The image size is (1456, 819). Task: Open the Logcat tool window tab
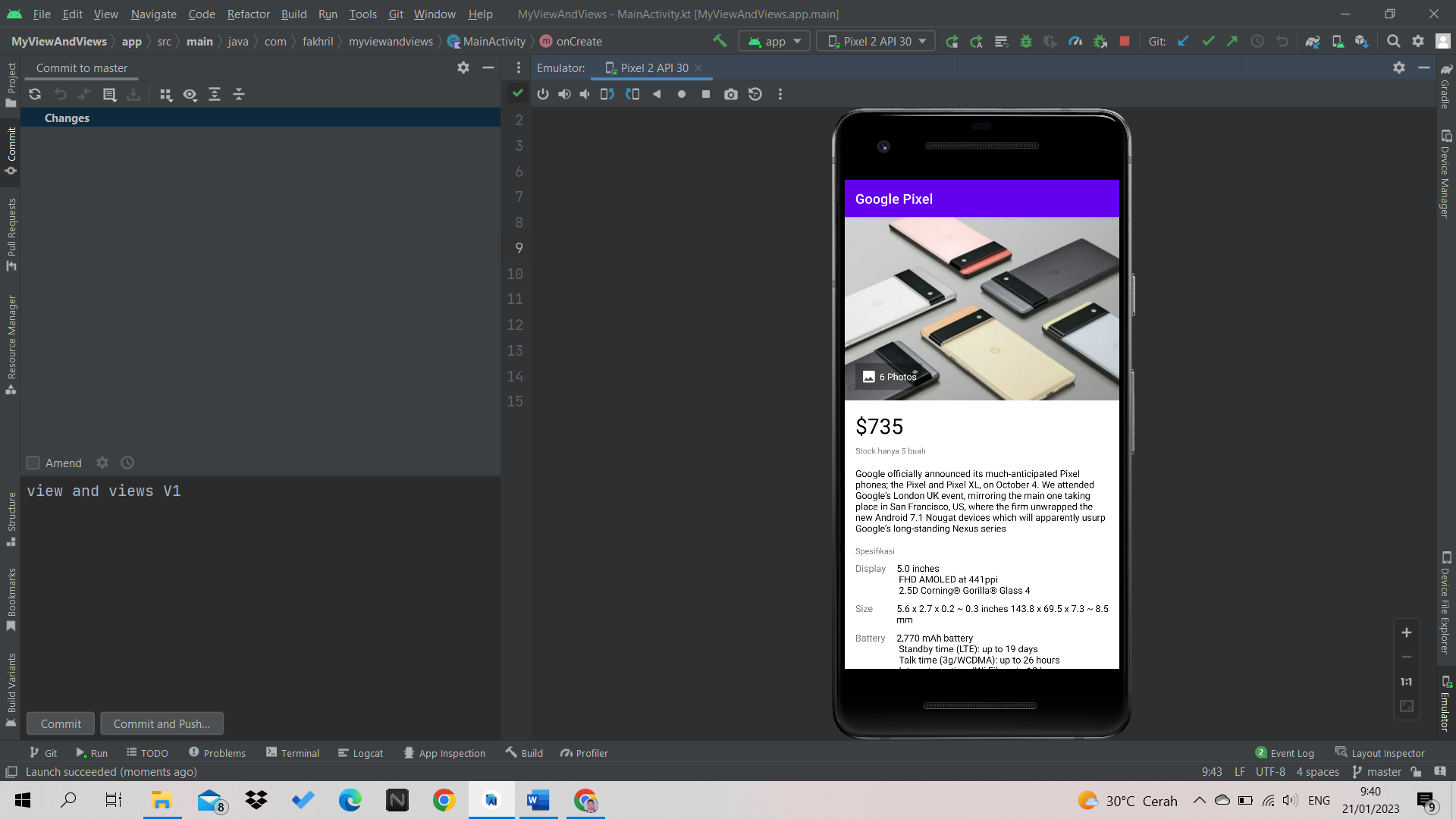[x=360, y=753]
